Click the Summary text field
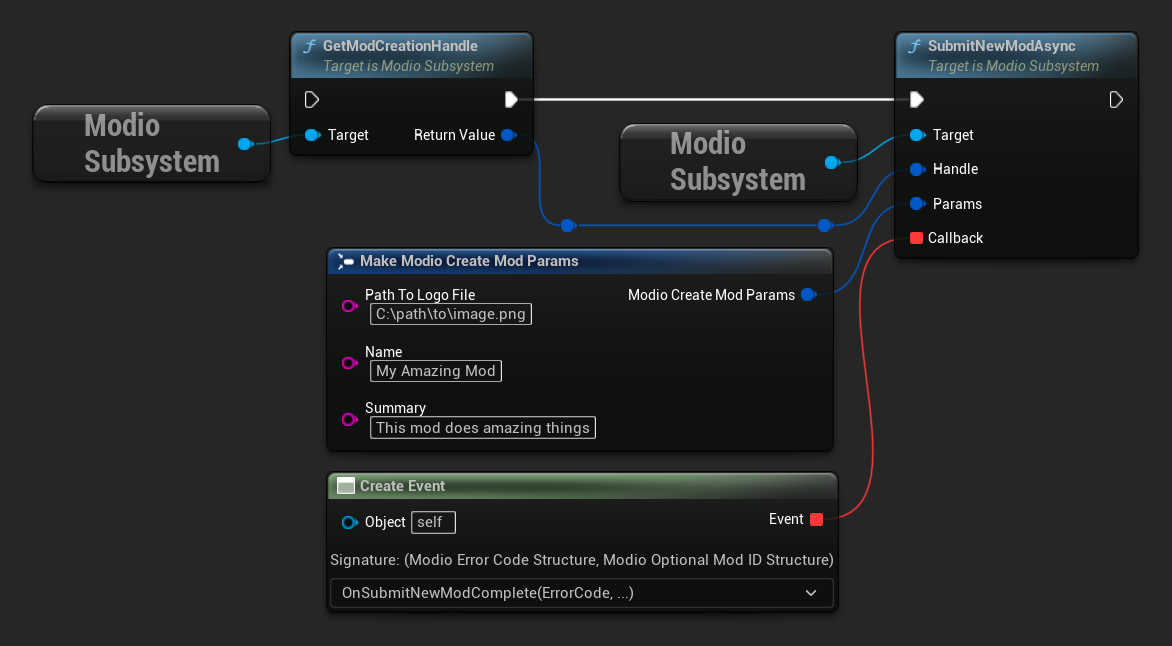The height and width of the screenshot is (646, 1172). click(x=483, y=428)
